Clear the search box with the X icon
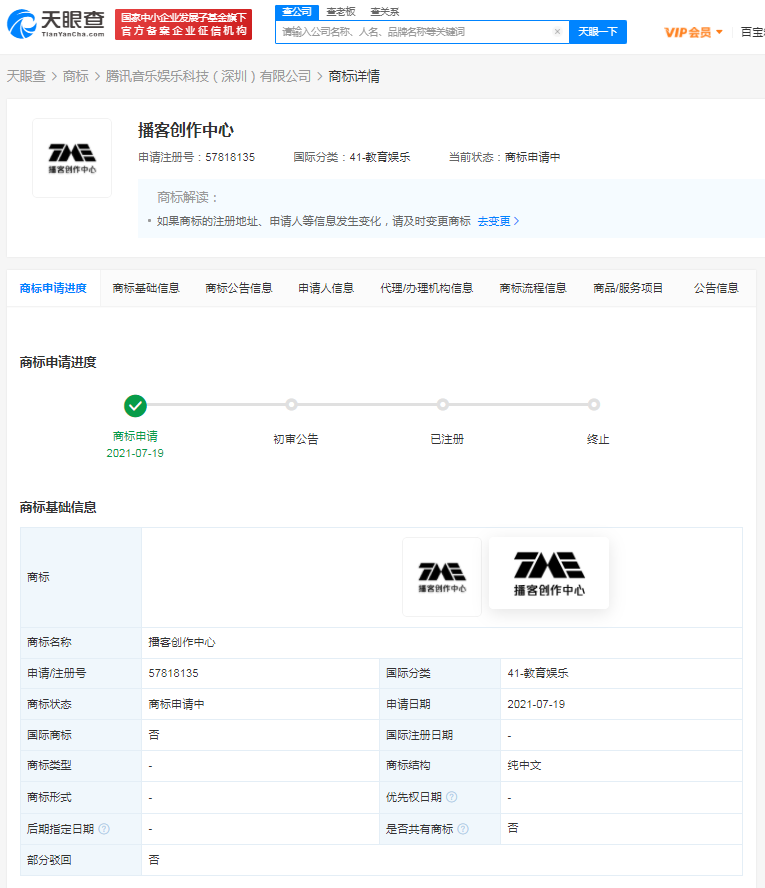Screen dimensions: 765x888 (557, 32)
